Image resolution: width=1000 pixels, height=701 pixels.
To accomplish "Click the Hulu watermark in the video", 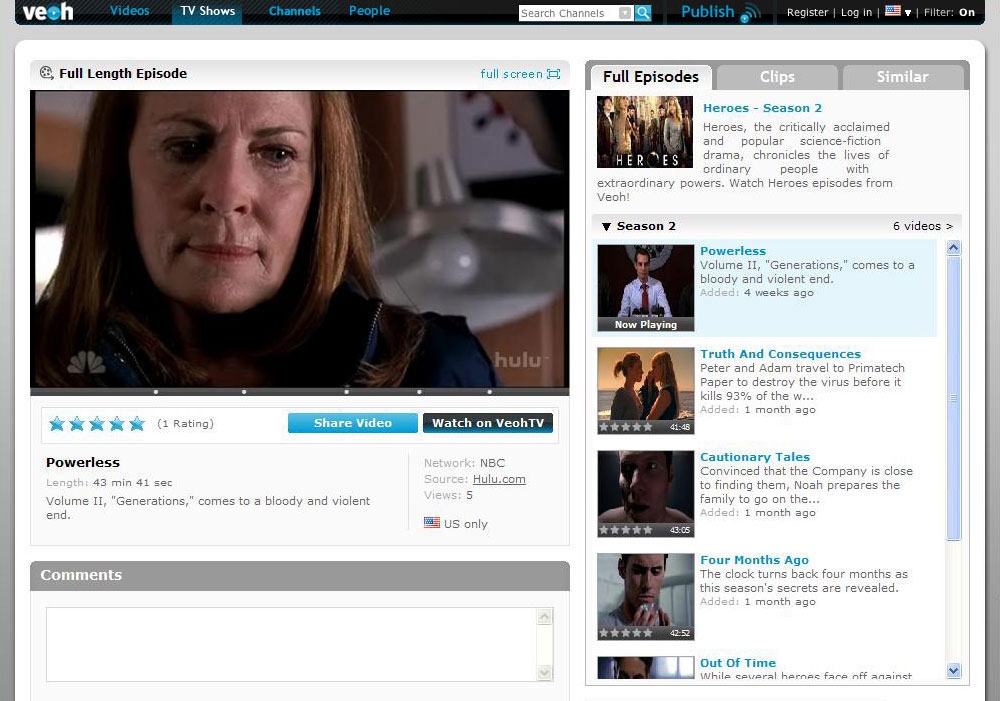I will [522, 360].
